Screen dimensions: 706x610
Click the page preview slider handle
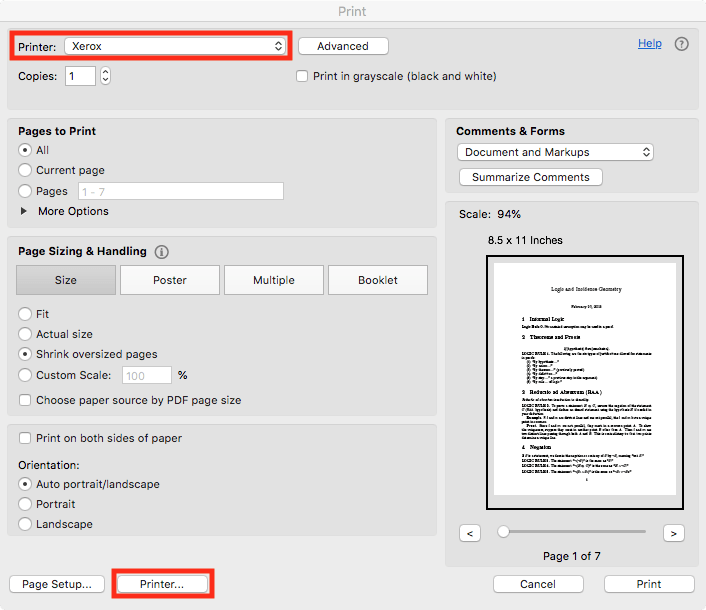coord(503,532)
